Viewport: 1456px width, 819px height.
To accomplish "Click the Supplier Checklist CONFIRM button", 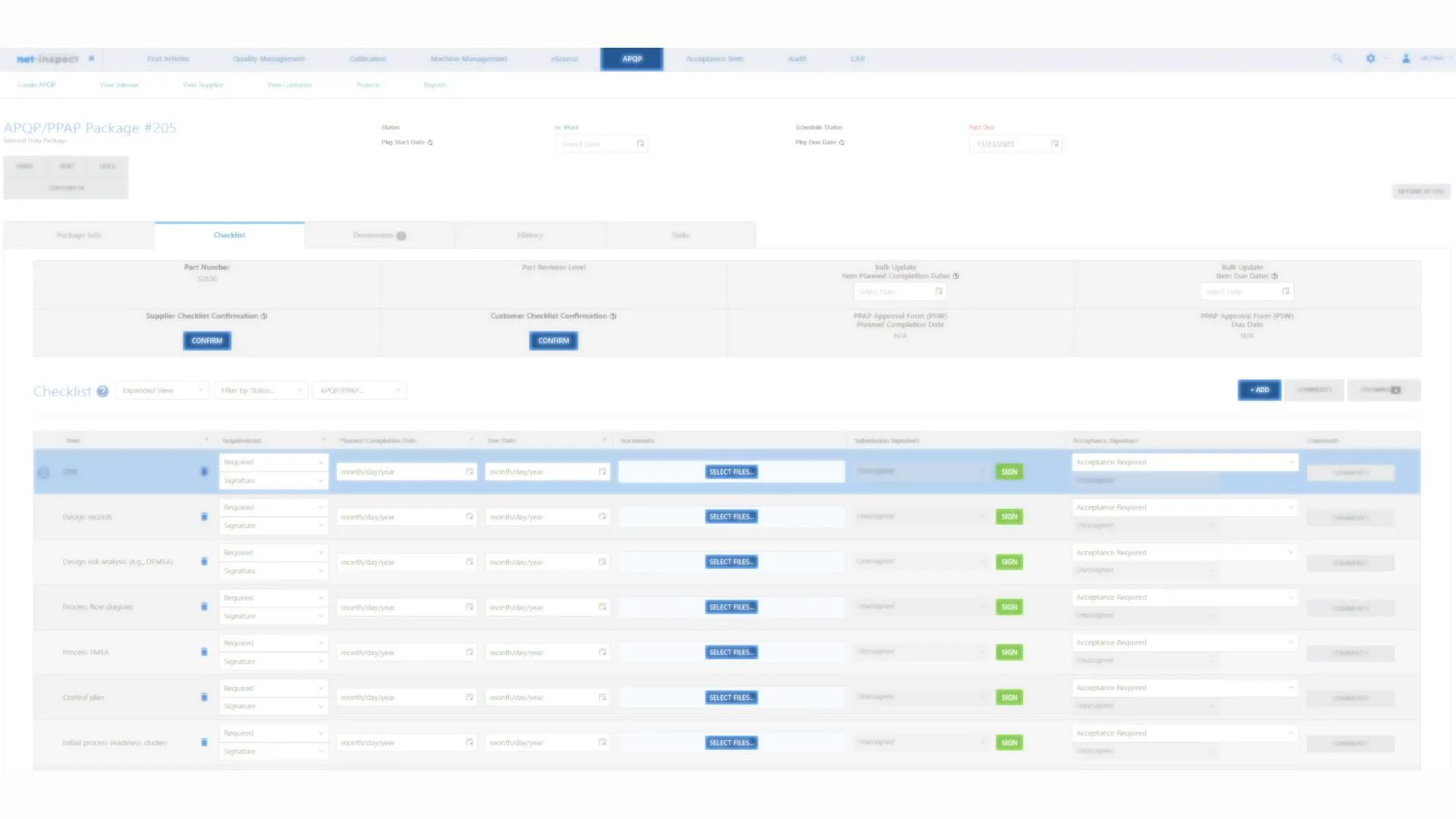I will point(206,340).
